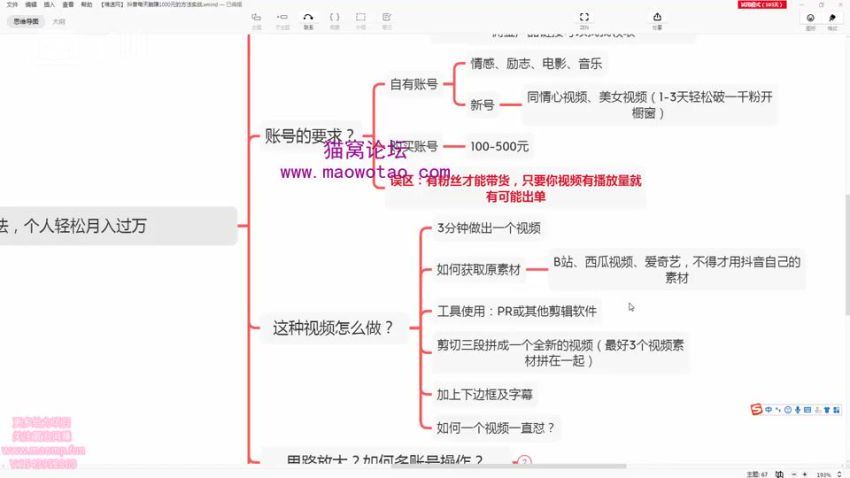Open the 编辑 (Edit) menu
The image size is (850, 478).
tap(31, 4)
